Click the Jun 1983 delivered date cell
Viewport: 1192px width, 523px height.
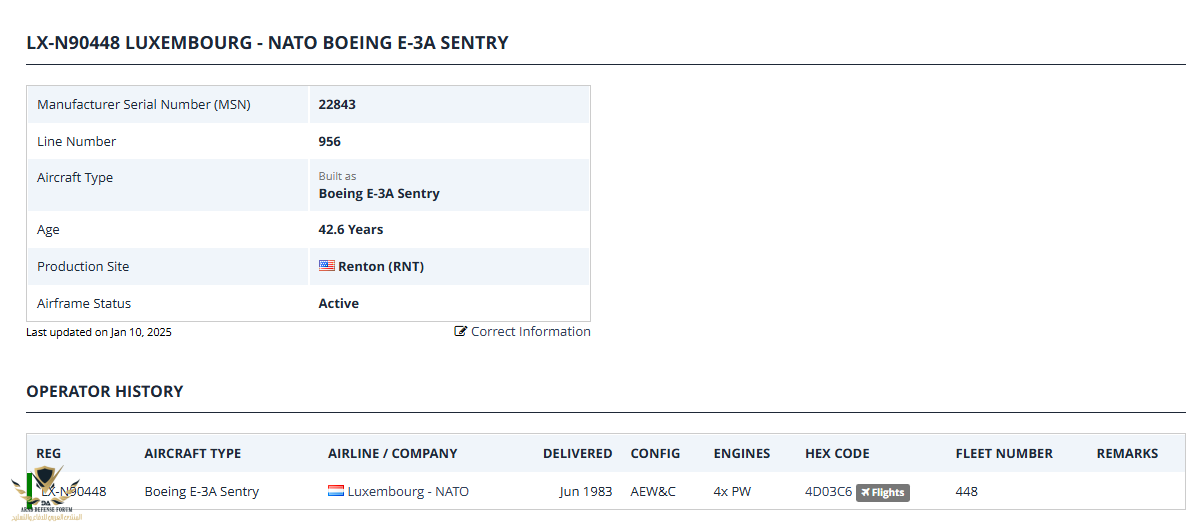585,492
